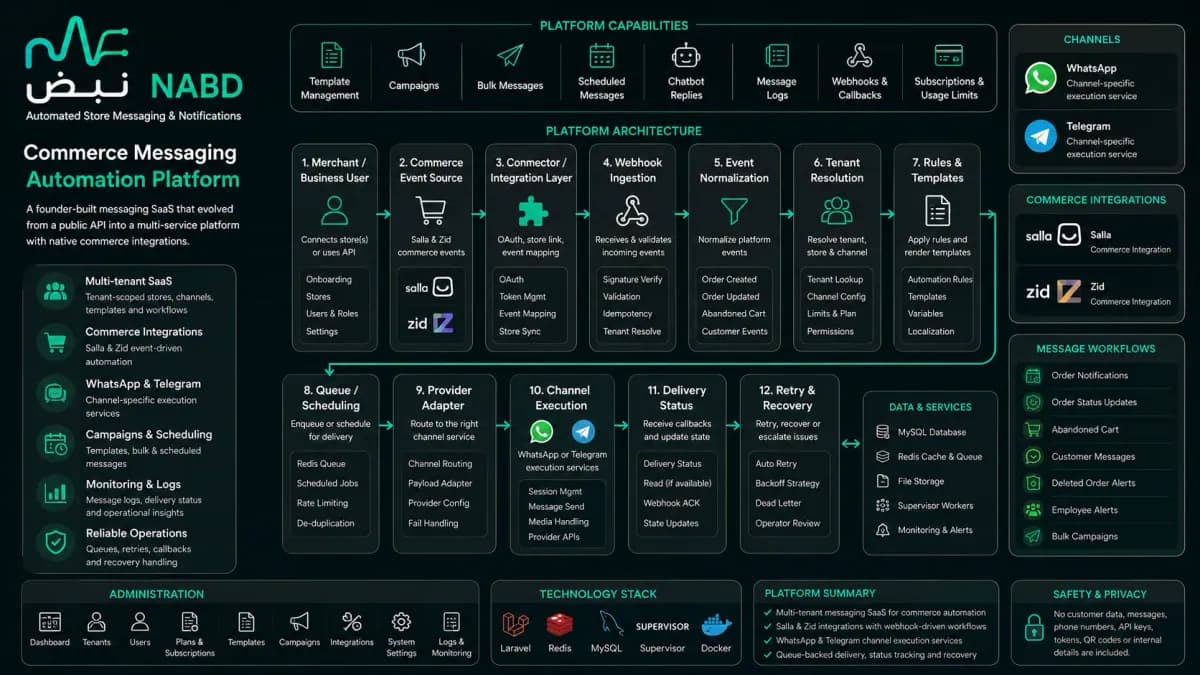Click "Employee Alerts" in Message Workflows

pyautogui.click(x=1084, y=510)
